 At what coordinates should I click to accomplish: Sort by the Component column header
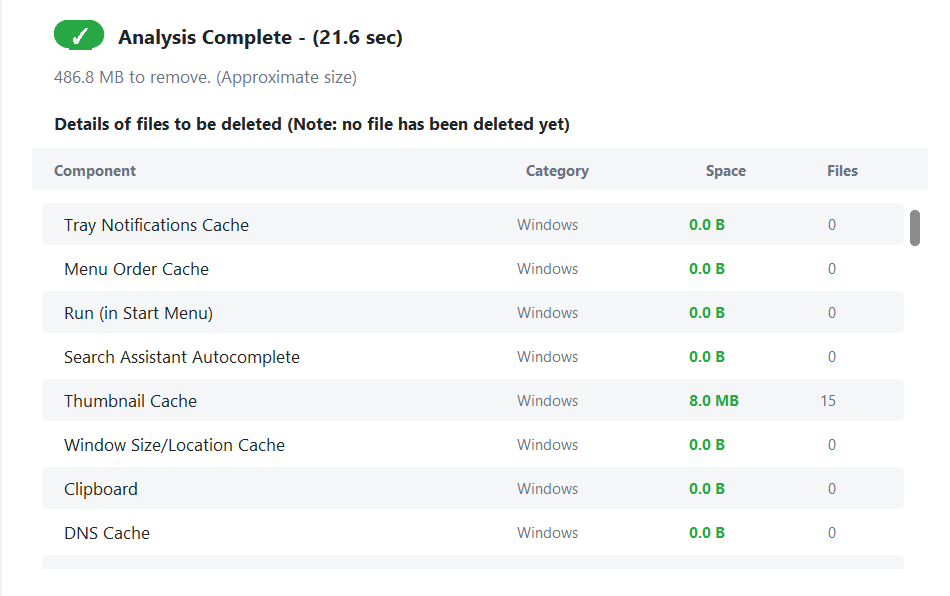[x=95, y=171]
